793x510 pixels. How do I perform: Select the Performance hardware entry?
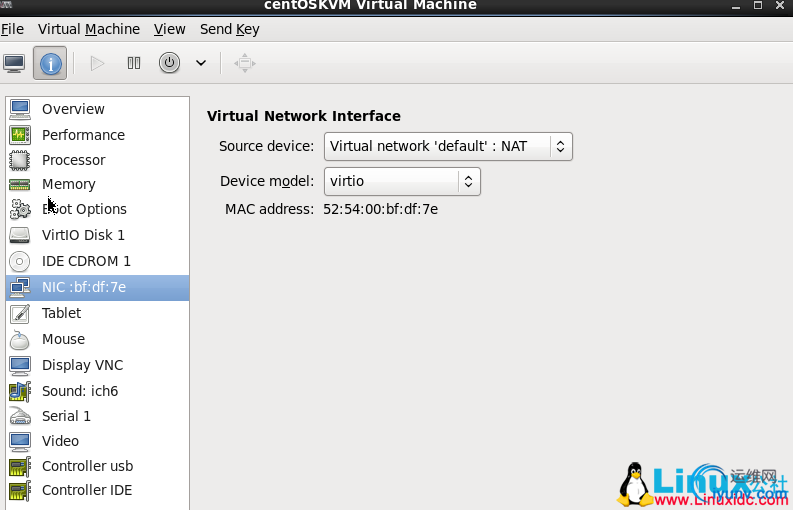click(83, 135)
